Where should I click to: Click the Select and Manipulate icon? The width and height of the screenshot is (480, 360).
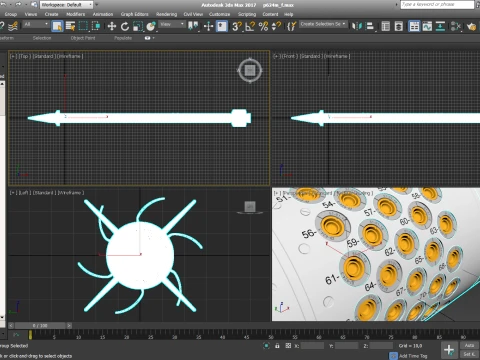(x=208, y=26)
